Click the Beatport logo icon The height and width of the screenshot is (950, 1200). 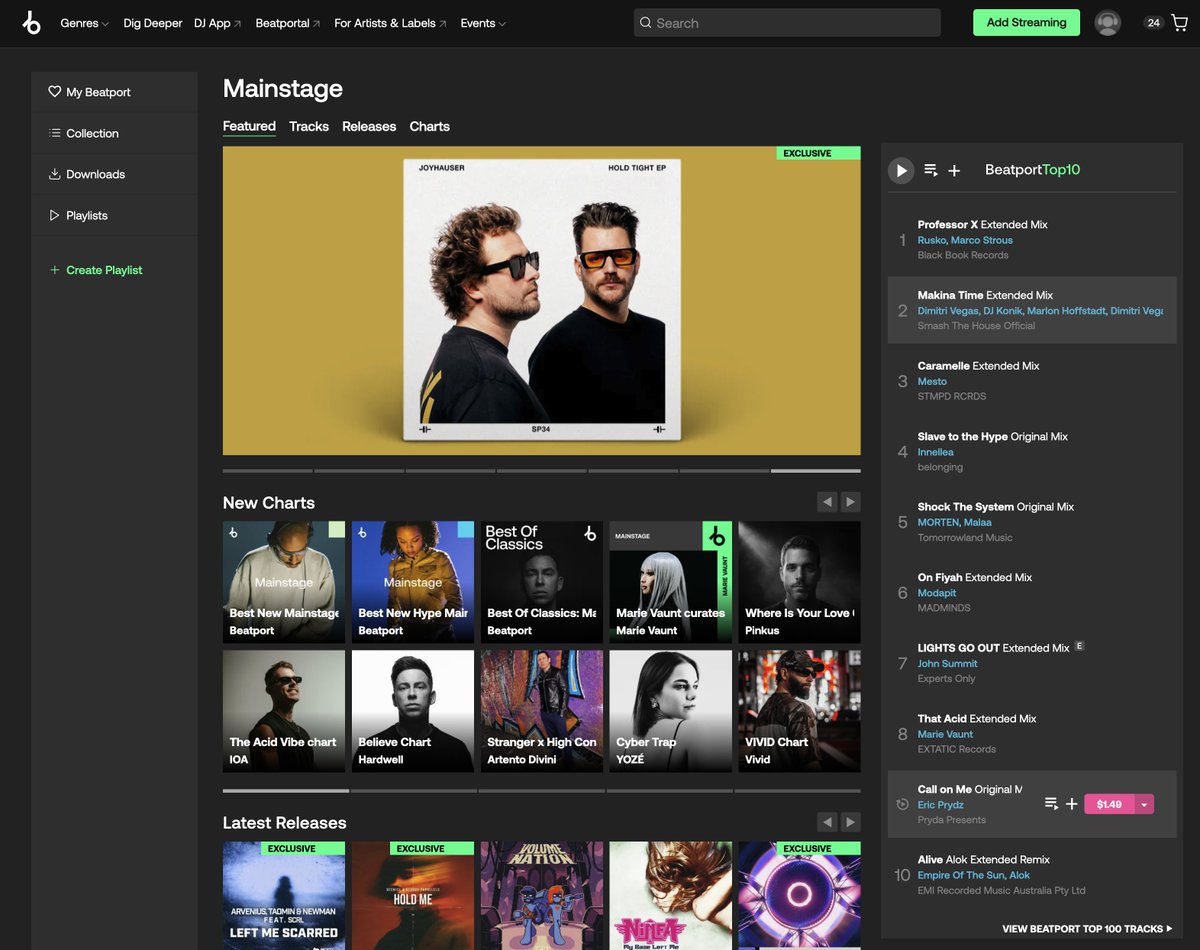coord(31,23)
